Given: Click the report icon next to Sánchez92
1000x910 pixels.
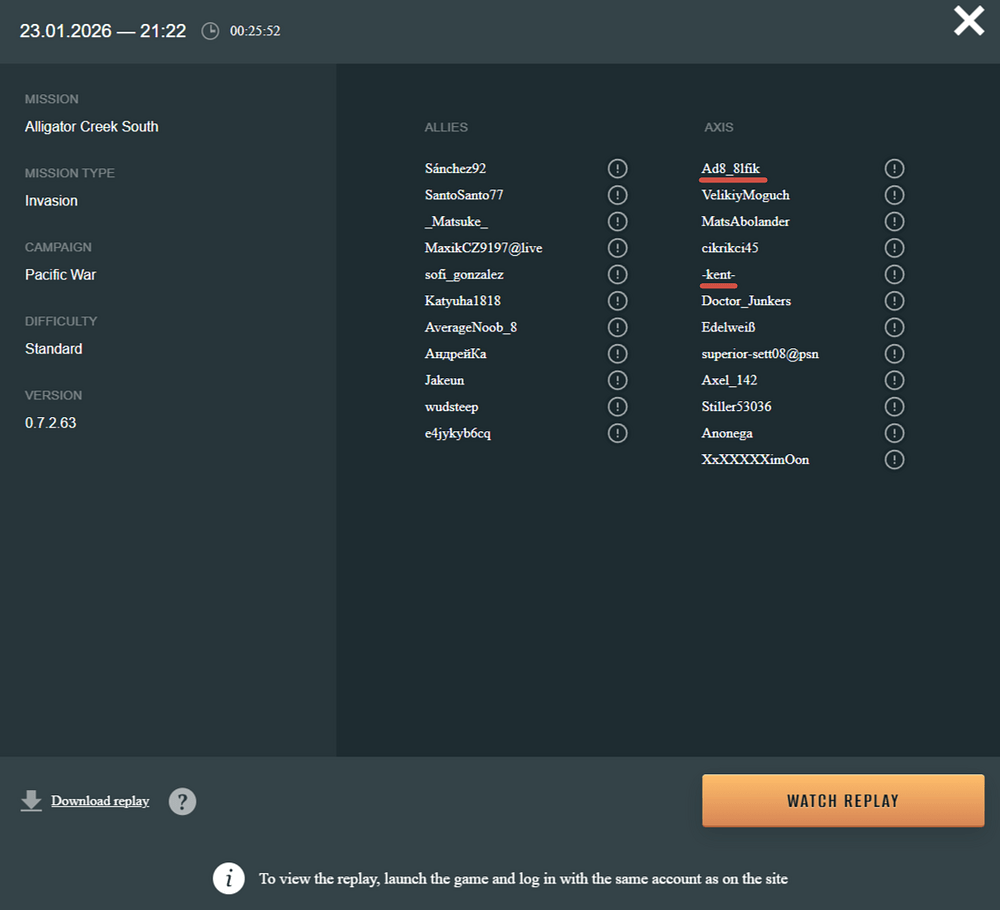Looking at the screenshot, I should pos(617,169).
